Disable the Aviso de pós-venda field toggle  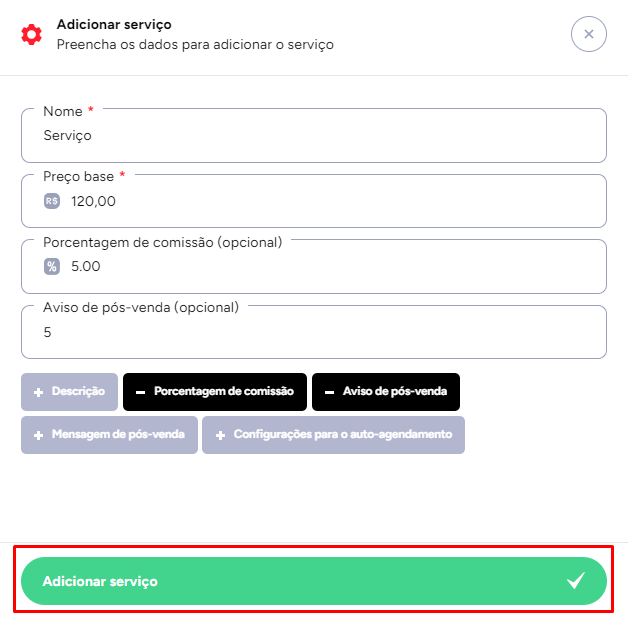click(x=385, y=392)
